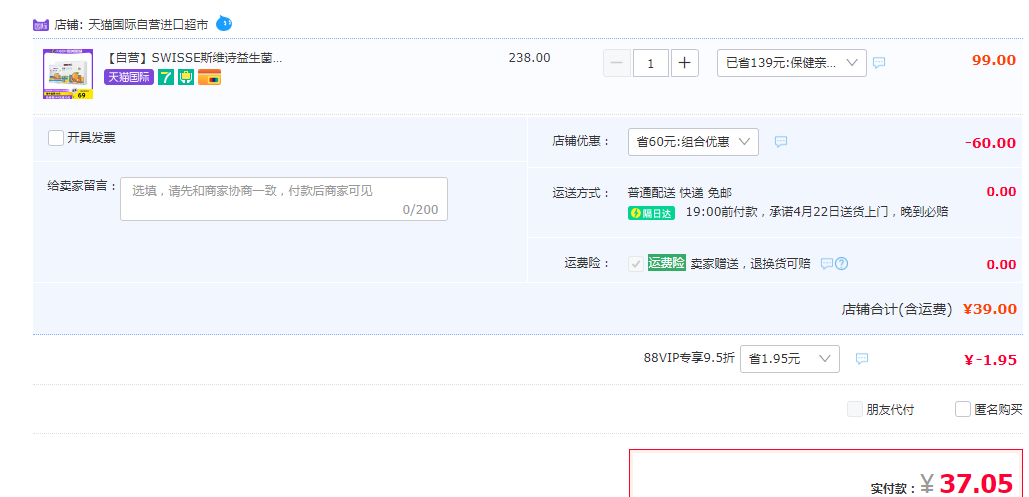Open the 已省139元 promotion dropdown

click(x=791, y=63)
